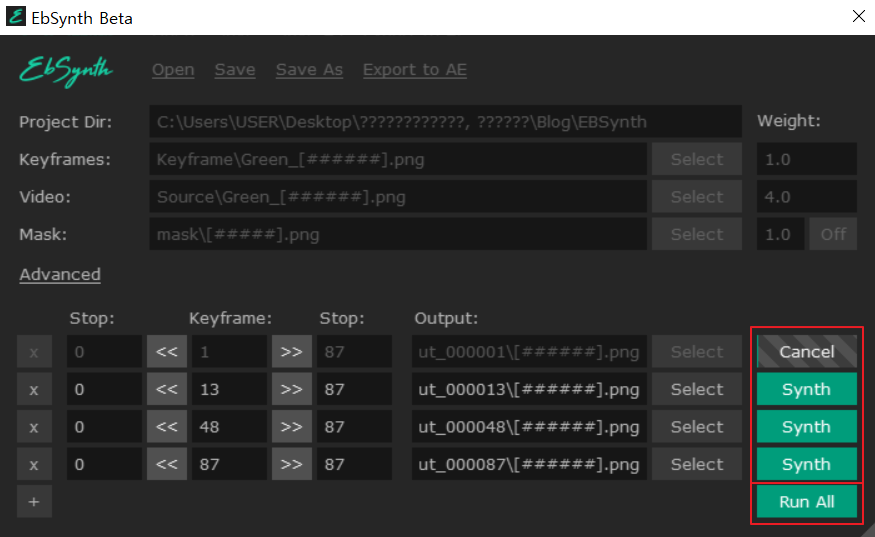Viewport: 875px width, 537px height.
Task: Step keyframe 87 backward with << arrow
Action: (x=166, y=464)
